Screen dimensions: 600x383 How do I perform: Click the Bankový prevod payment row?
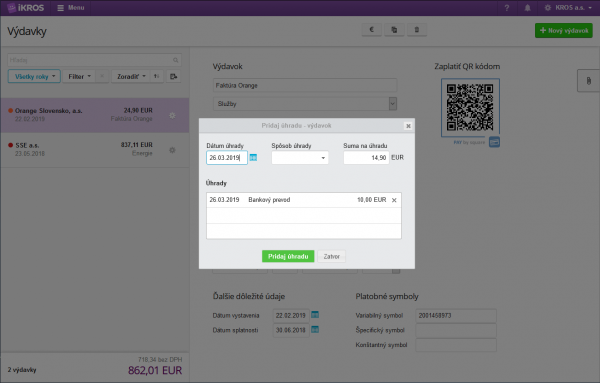tap(304, 200)
